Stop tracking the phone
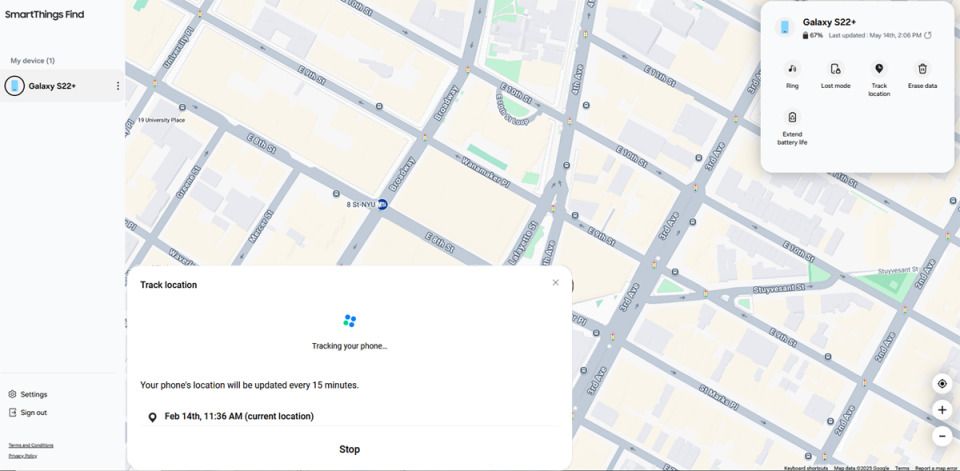 (x=350, y=450)
